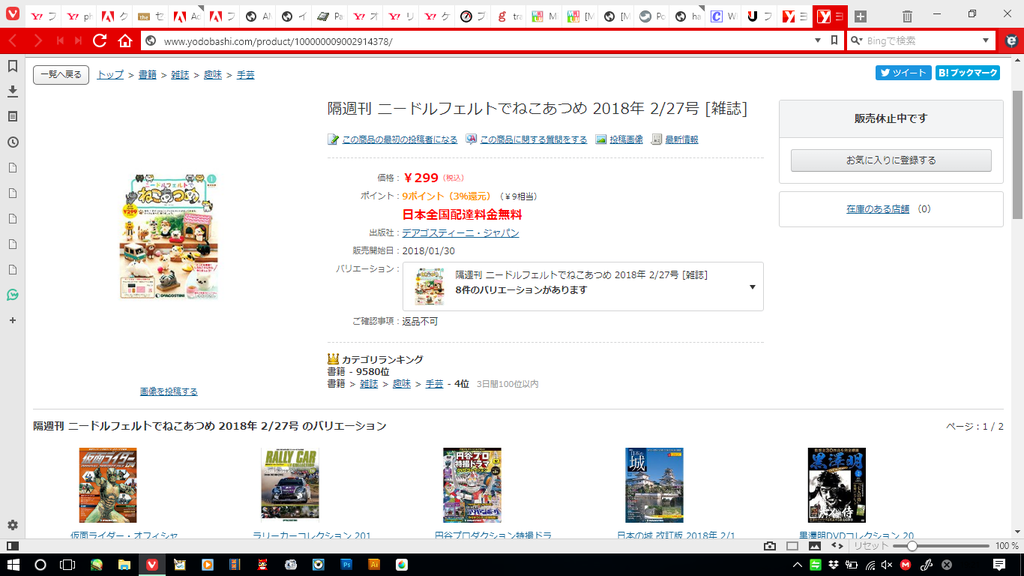Open the History panel clock icon
The image size is (1024, 576).
click(x=12, y=142)
